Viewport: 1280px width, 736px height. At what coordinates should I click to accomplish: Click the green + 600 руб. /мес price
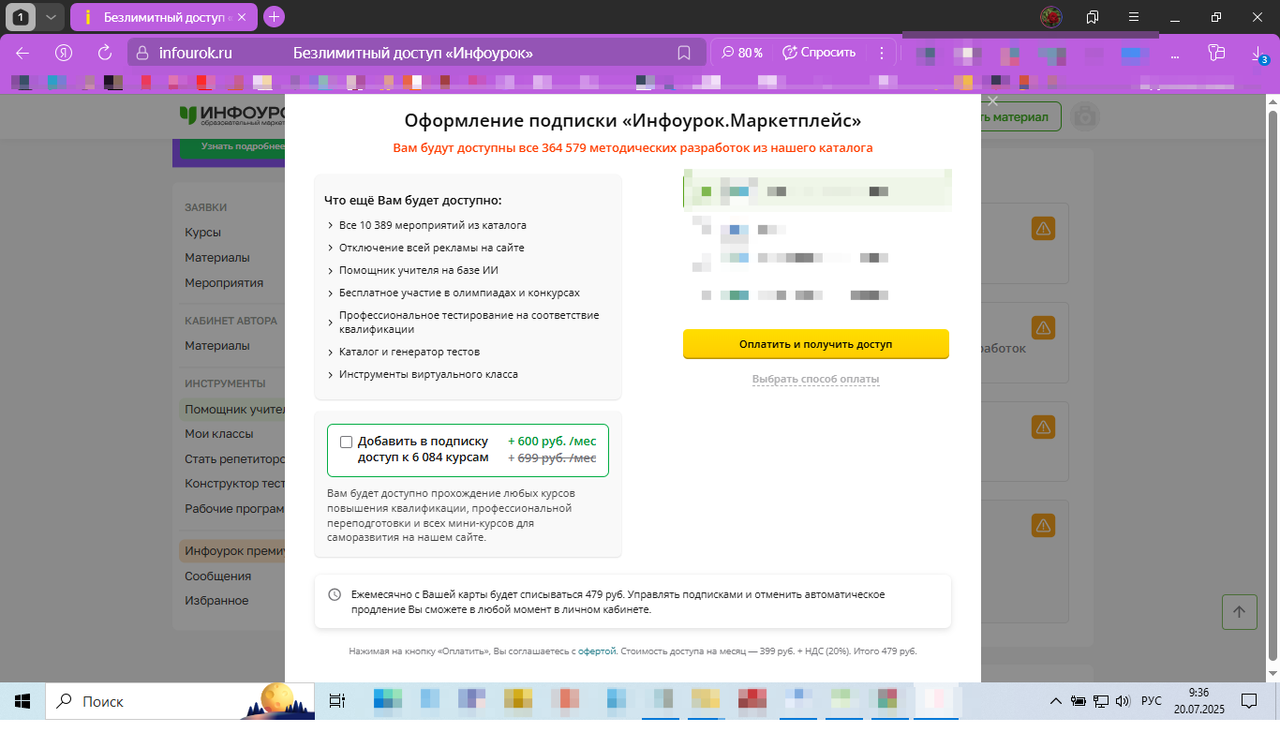(552, 441)
